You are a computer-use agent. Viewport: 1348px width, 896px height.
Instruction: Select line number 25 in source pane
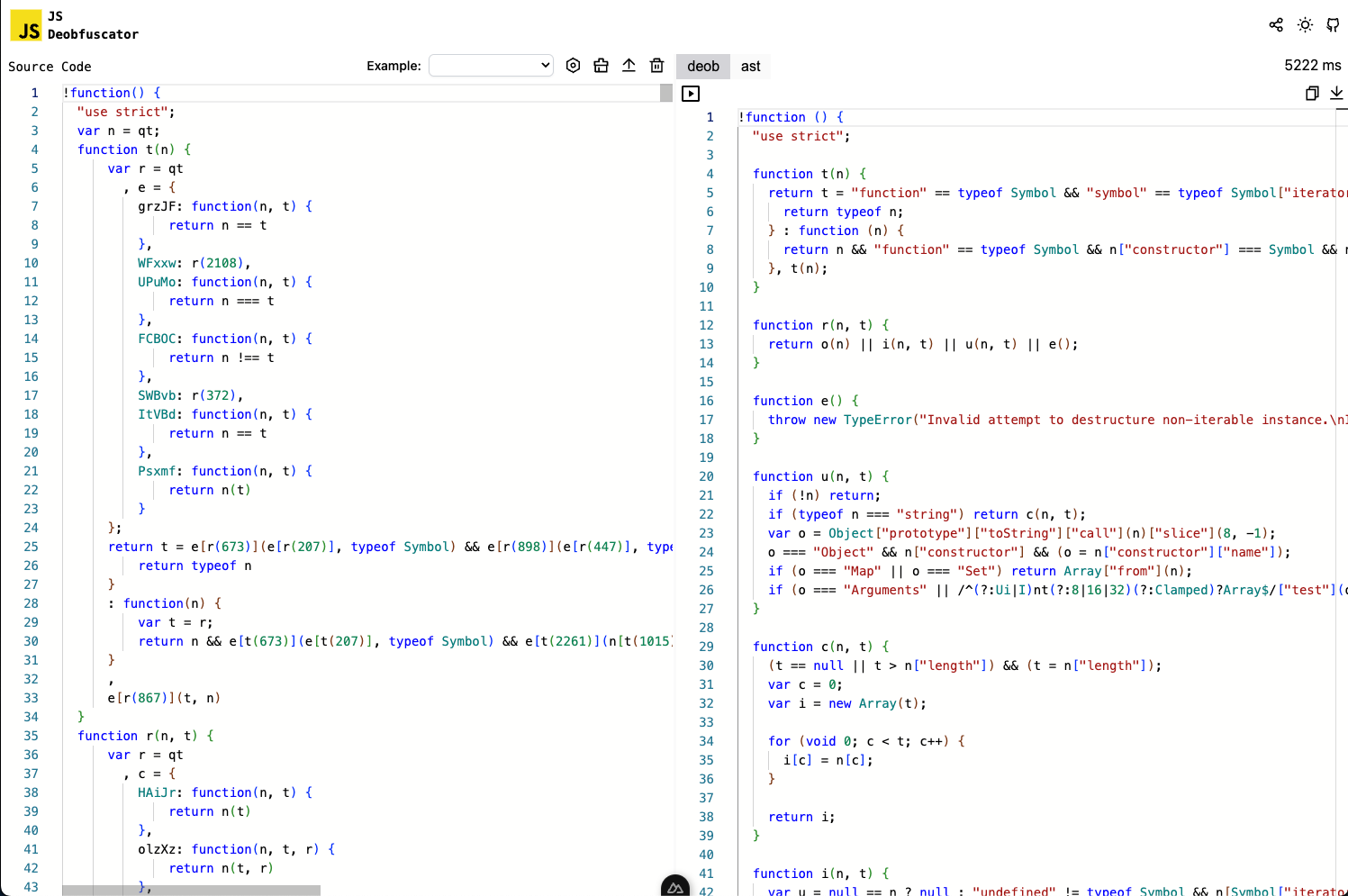31,547
